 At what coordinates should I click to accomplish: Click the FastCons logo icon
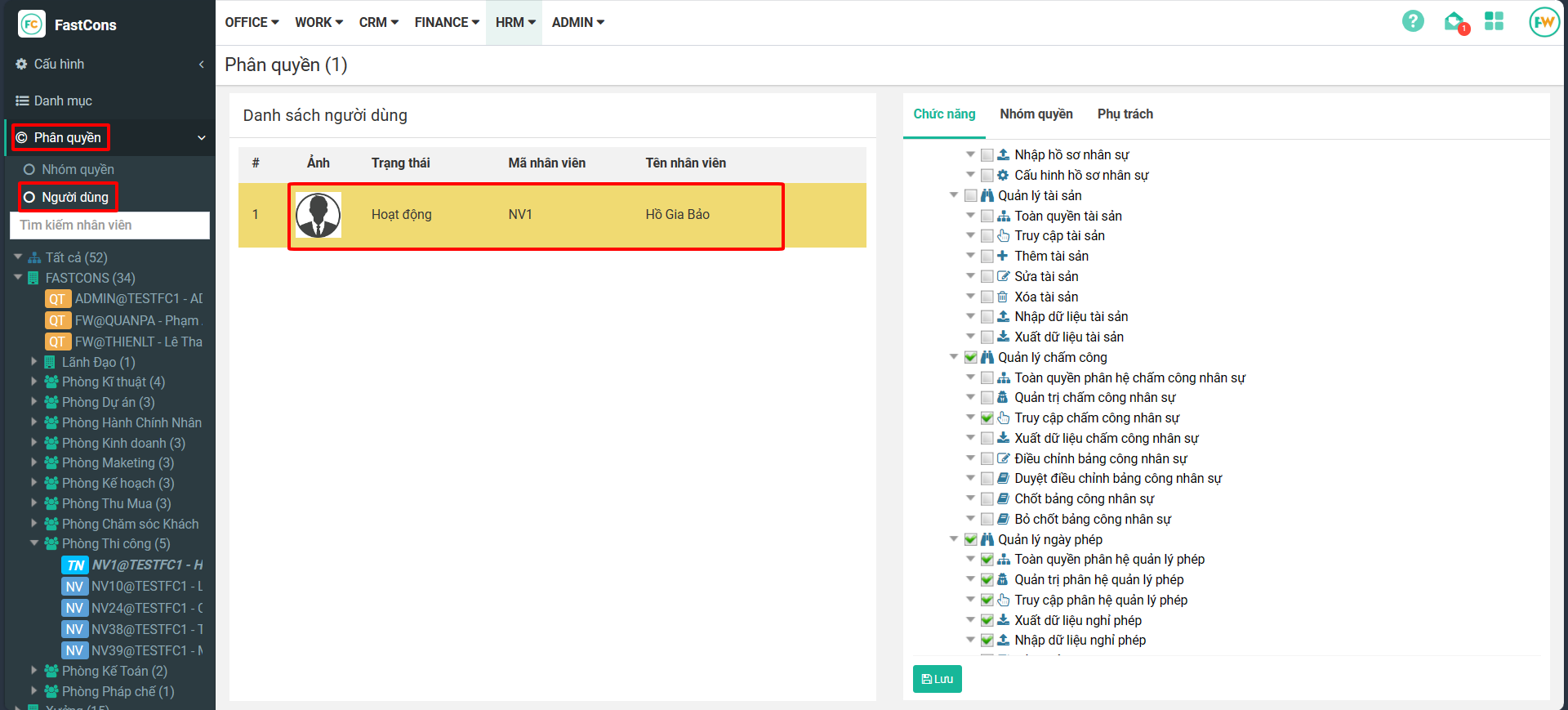tap(32, 25)
